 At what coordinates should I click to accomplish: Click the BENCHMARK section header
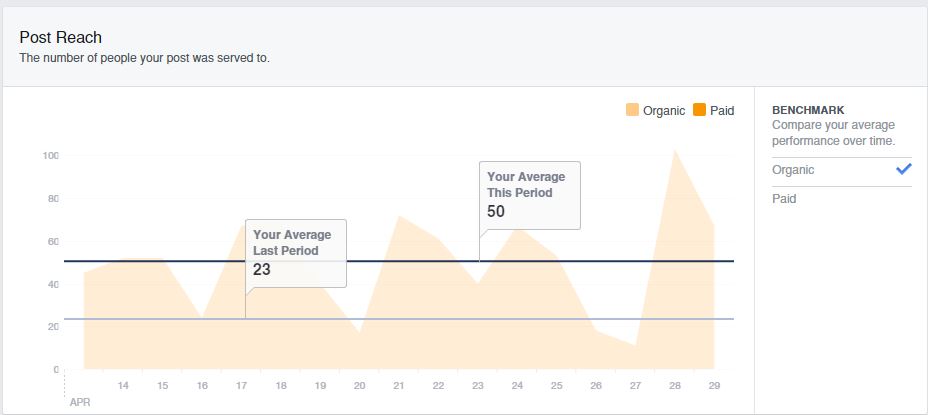(x=809, y=110)
